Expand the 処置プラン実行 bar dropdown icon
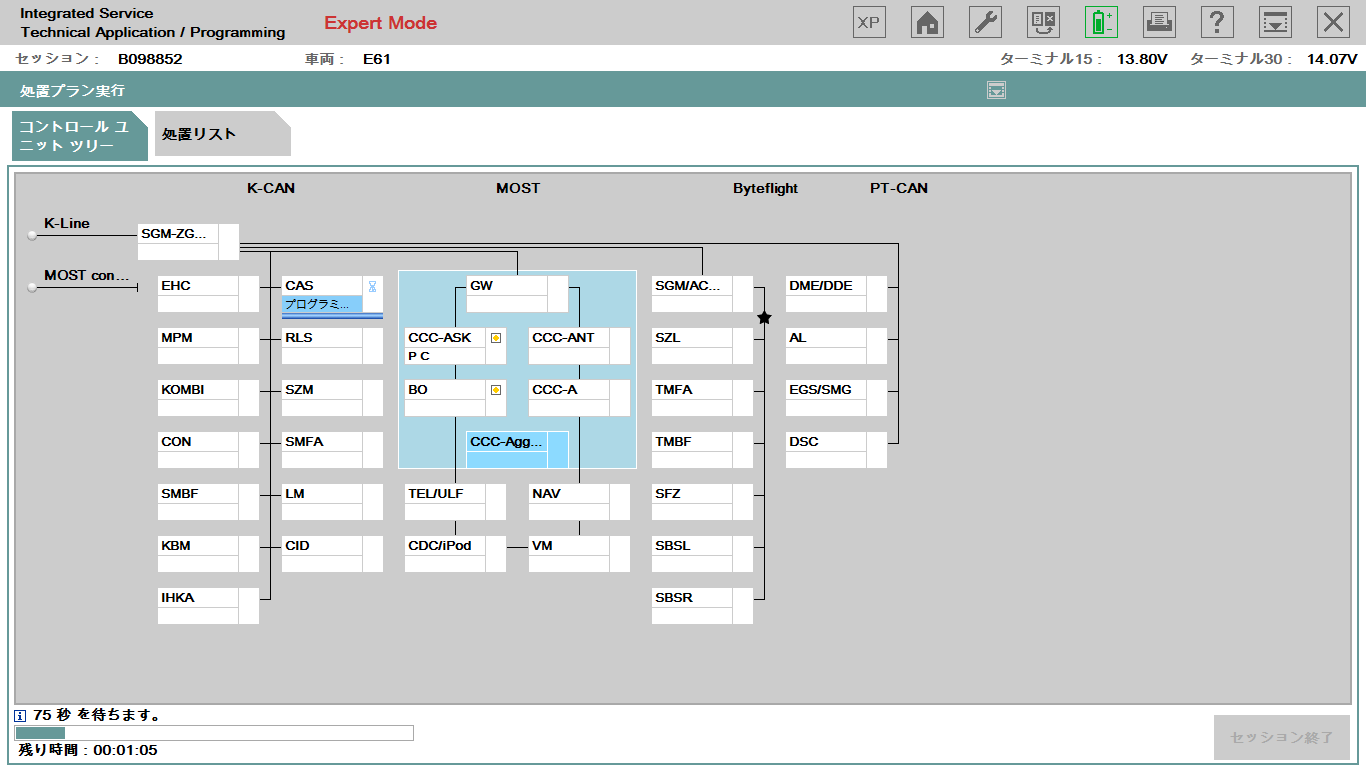1366x768 pixels. pyautogui.click(x=996, y=91)
